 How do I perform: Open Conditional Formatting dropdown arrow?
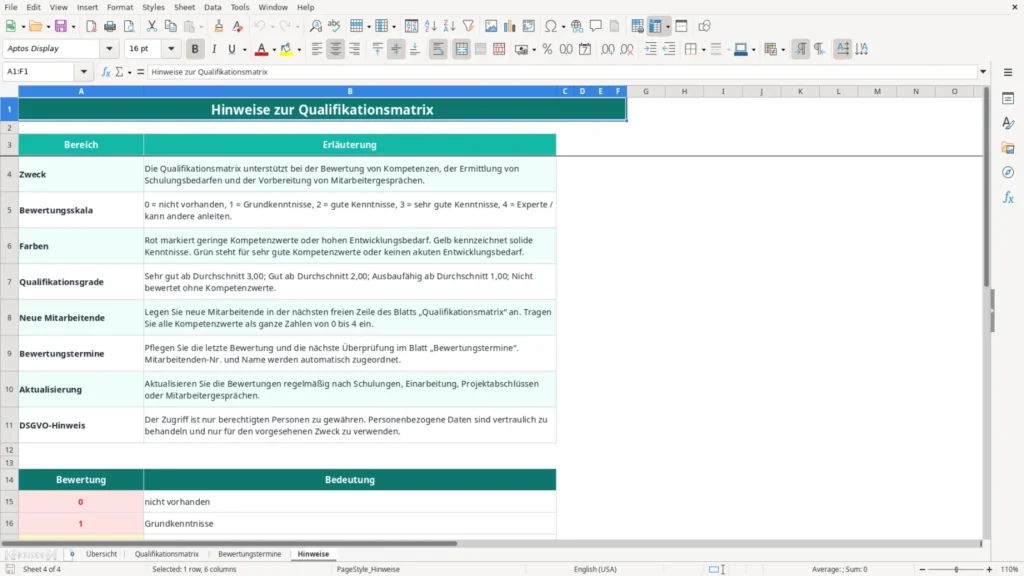(783, 50)
